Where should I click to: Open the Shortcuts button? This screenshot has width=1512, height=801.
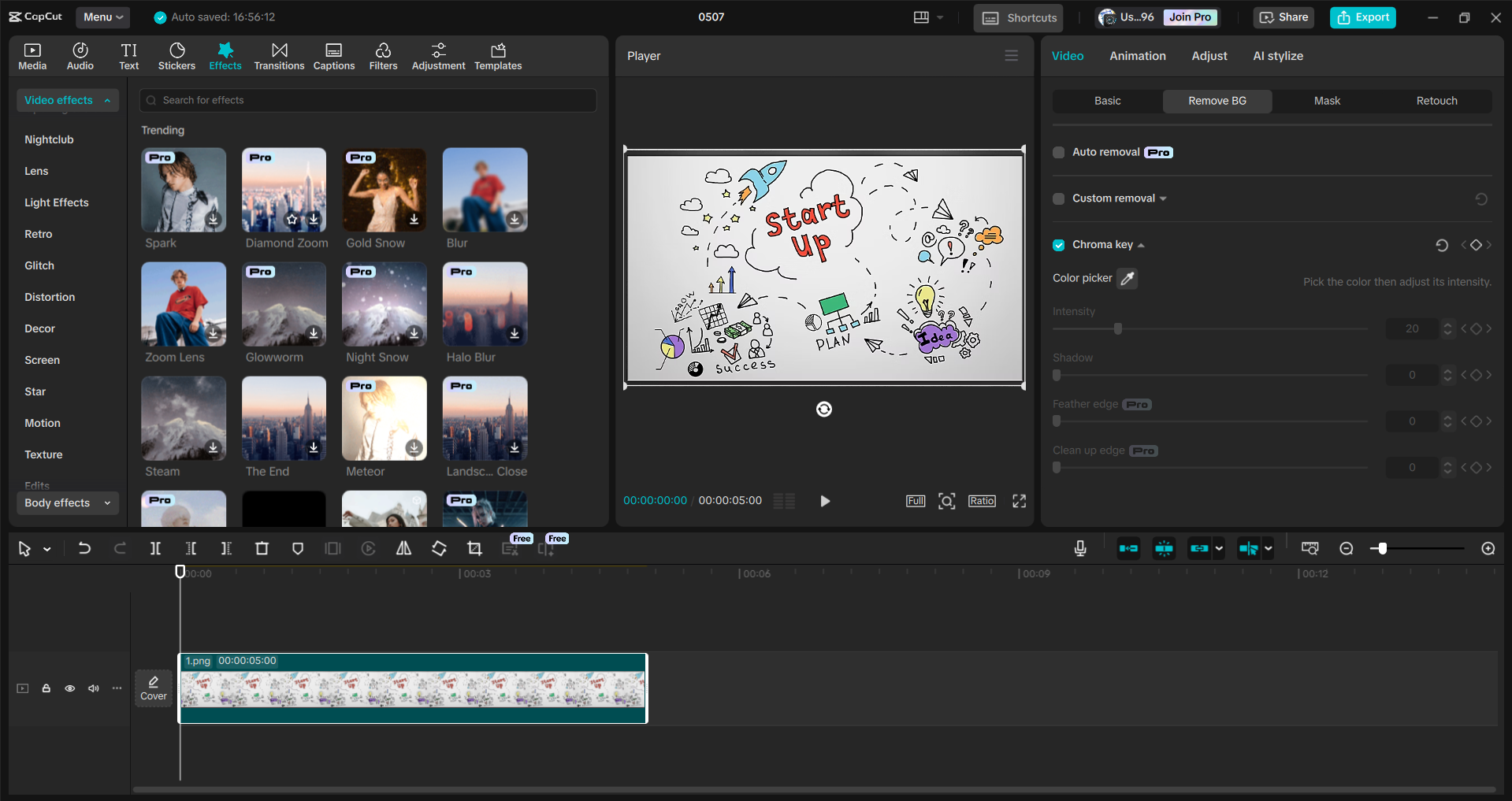[x=1018, y=17]
